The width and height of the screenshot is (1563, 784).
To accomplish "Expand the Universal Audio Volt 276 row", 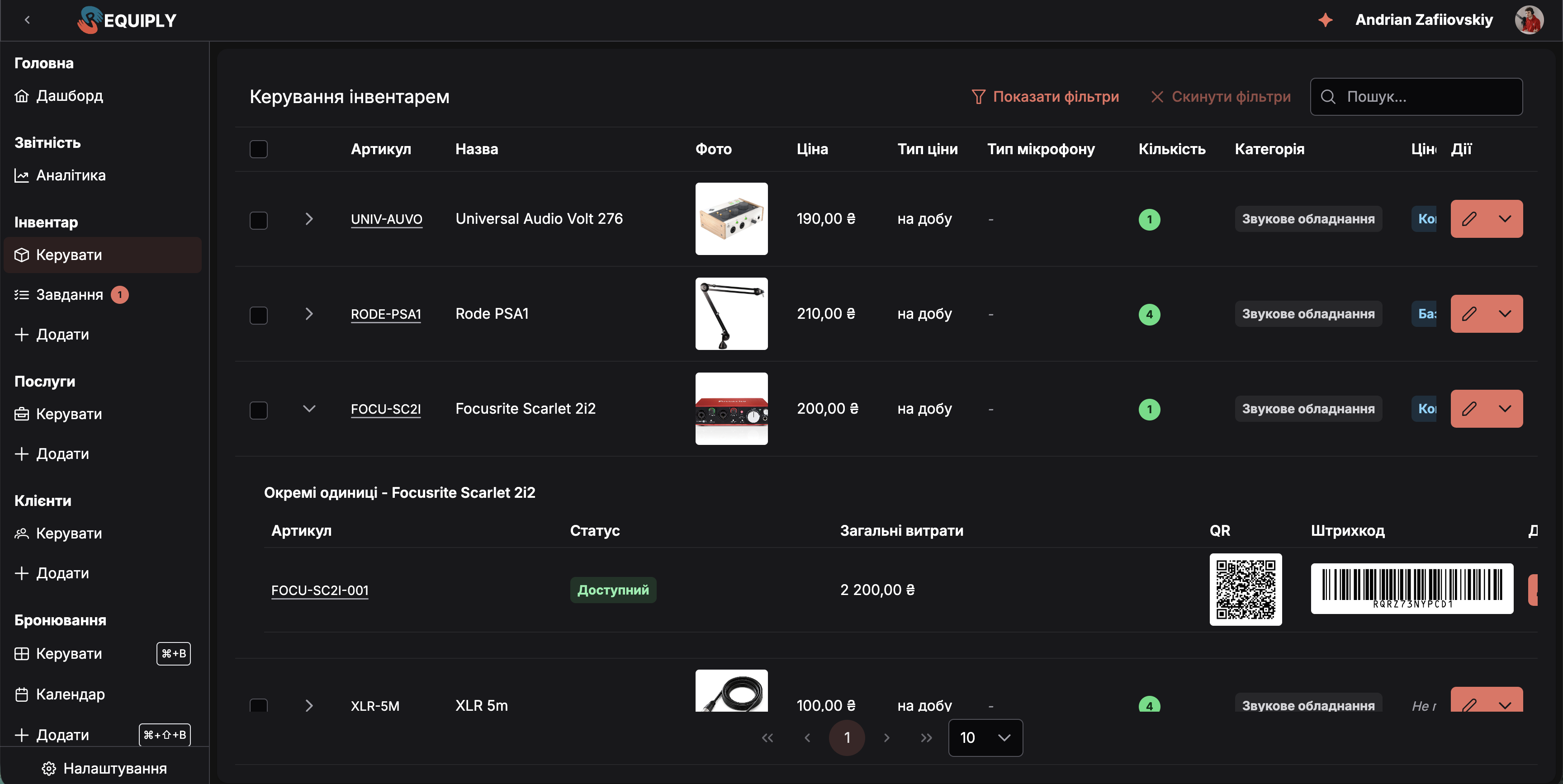I will 309,218.
